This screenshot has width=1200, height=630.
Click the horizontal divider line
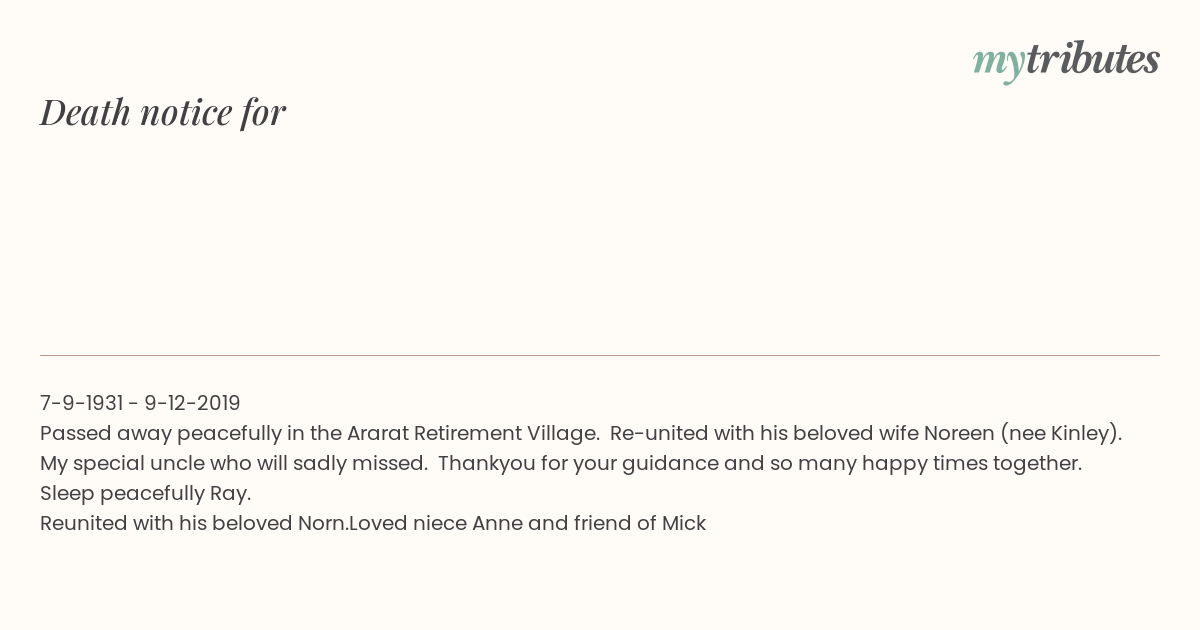click(600, 355)
